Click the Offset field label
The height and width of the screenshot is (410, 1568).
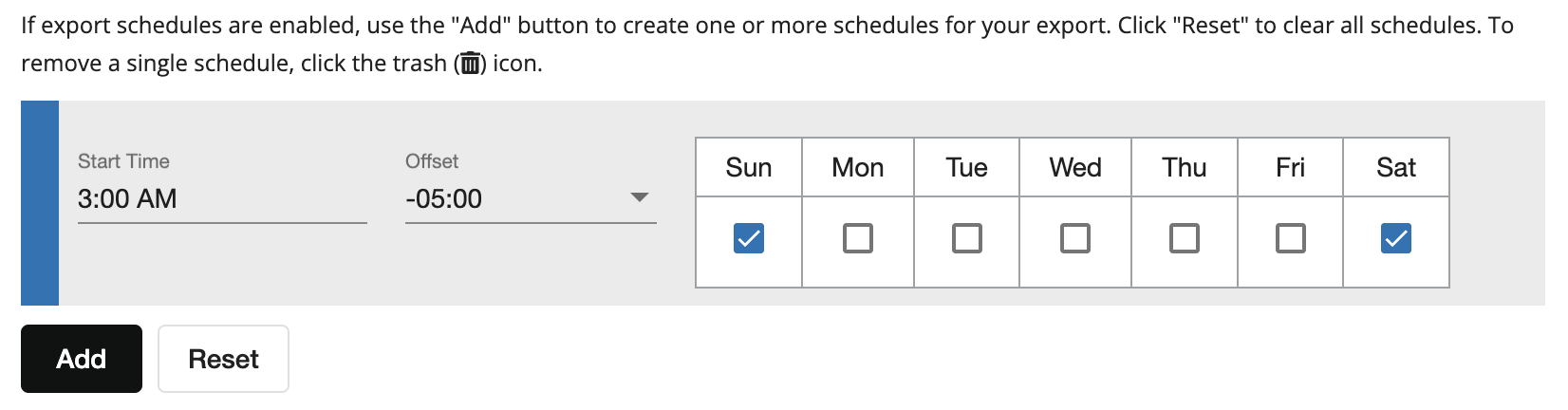[x=432, y=161]
